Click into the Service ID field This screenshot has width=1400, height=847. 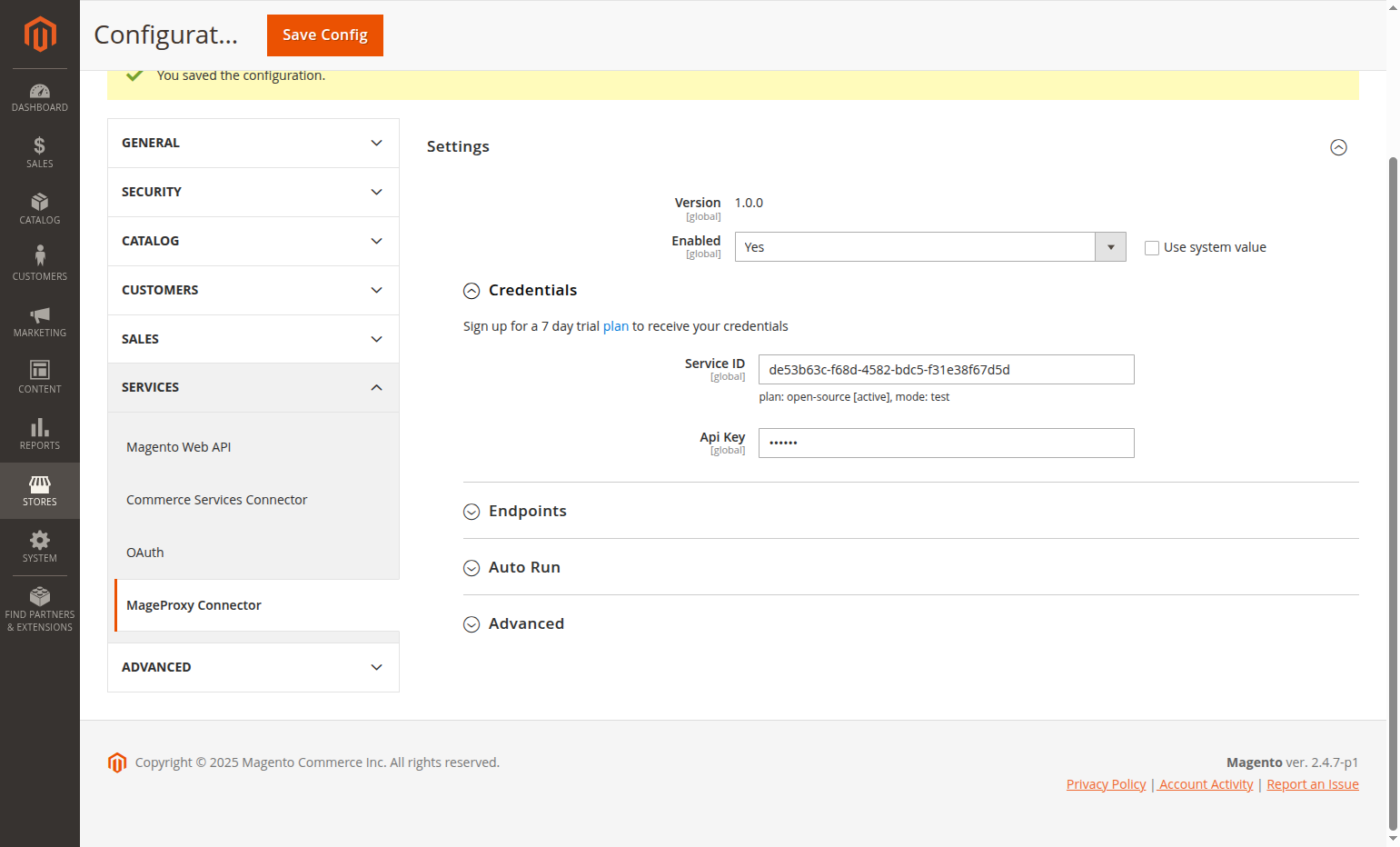947,370
